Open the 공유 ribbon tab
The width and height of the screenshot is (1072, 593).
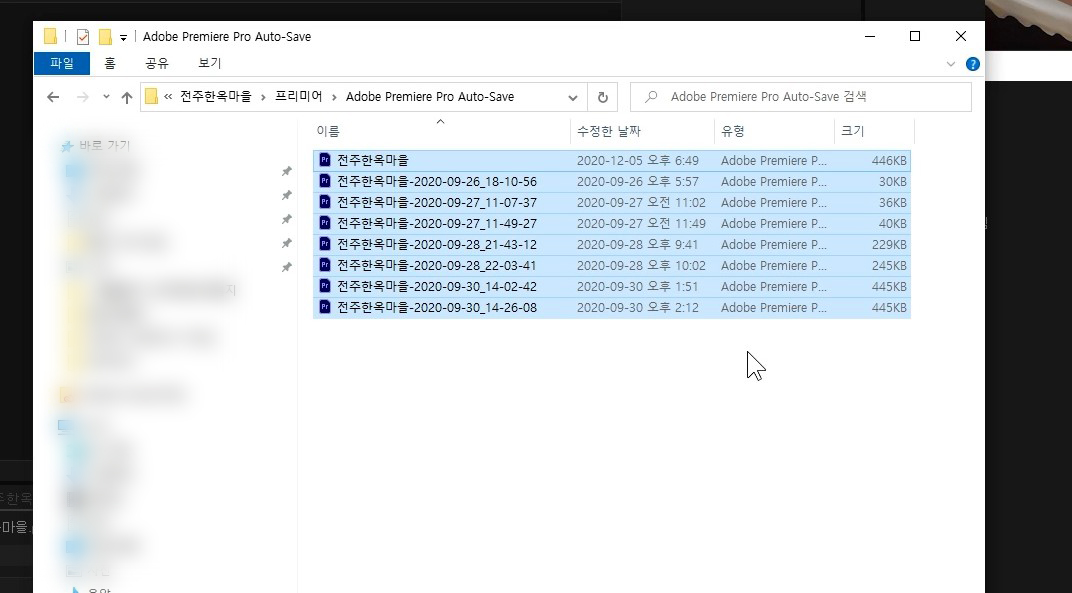tap(157, 63)
